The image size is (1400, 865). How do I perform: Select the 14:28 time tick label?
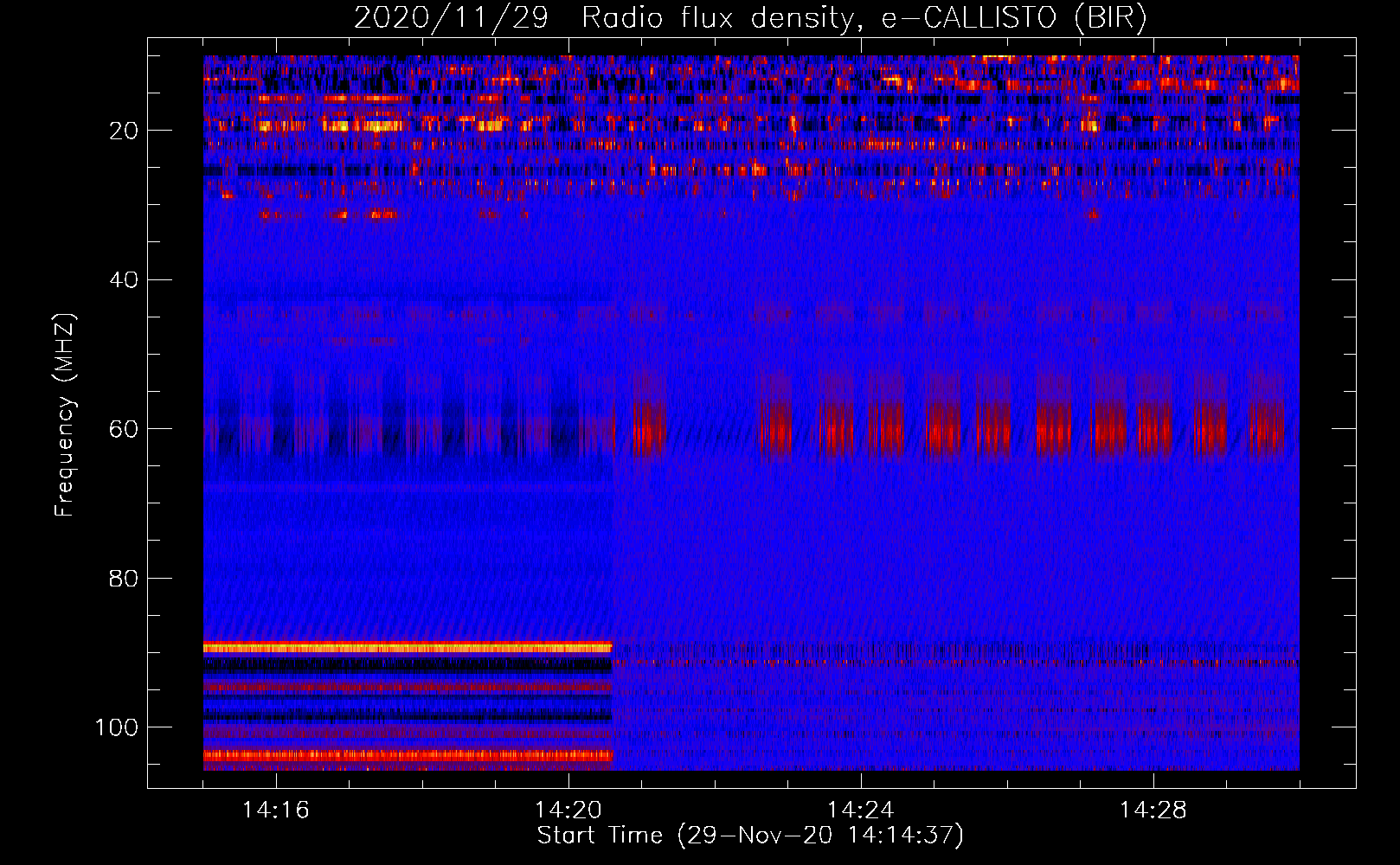coord(1153,811)
